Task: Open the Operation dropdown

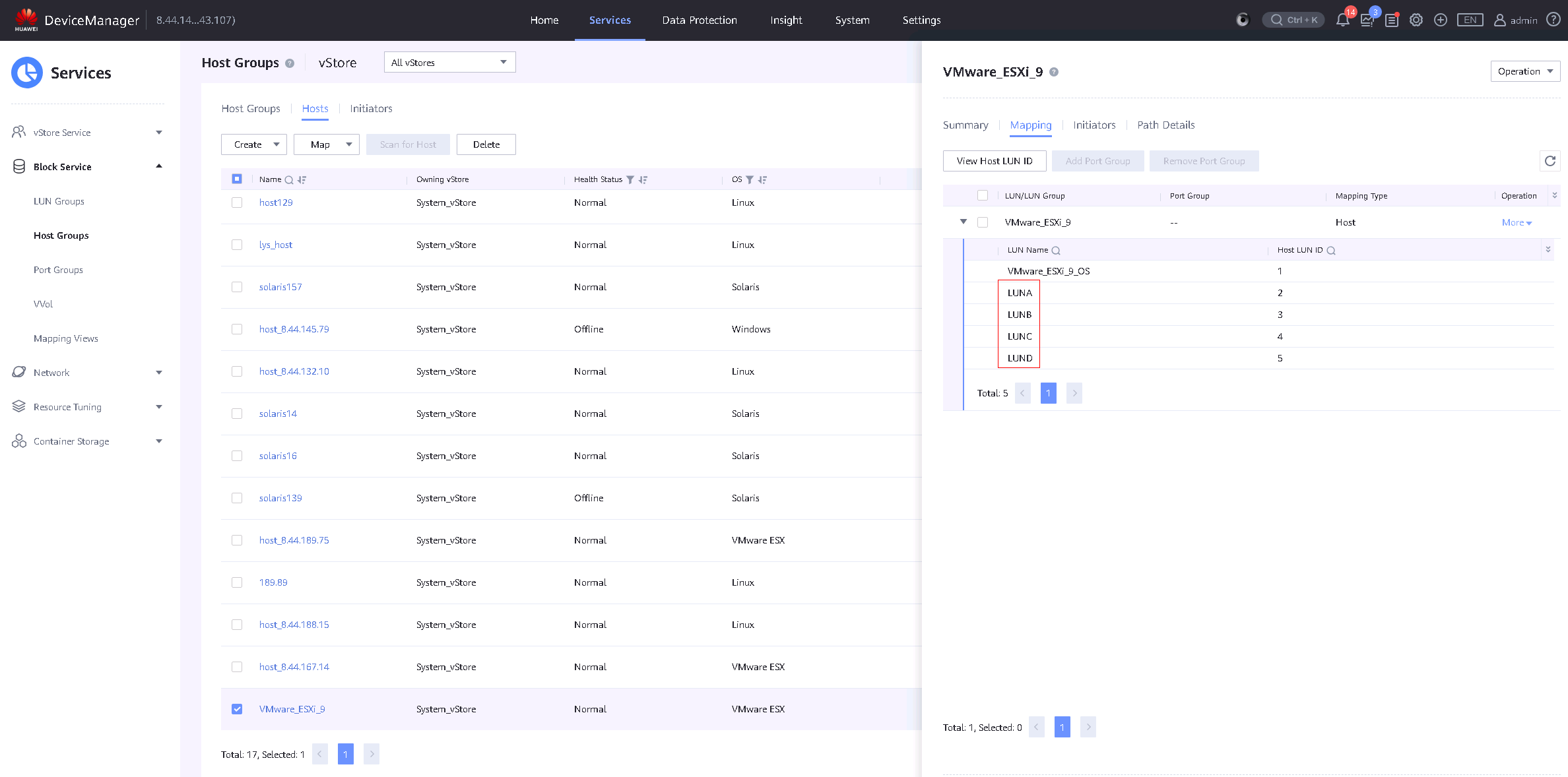Action: [1525, 71]
